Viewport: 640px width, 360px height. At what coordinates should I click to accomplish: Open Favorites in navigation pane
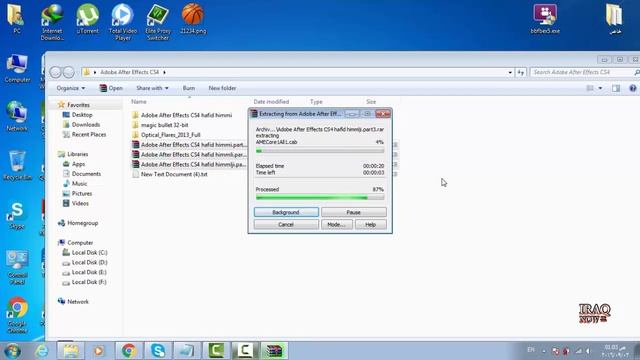pyautogui.click(x=74, y=105)
